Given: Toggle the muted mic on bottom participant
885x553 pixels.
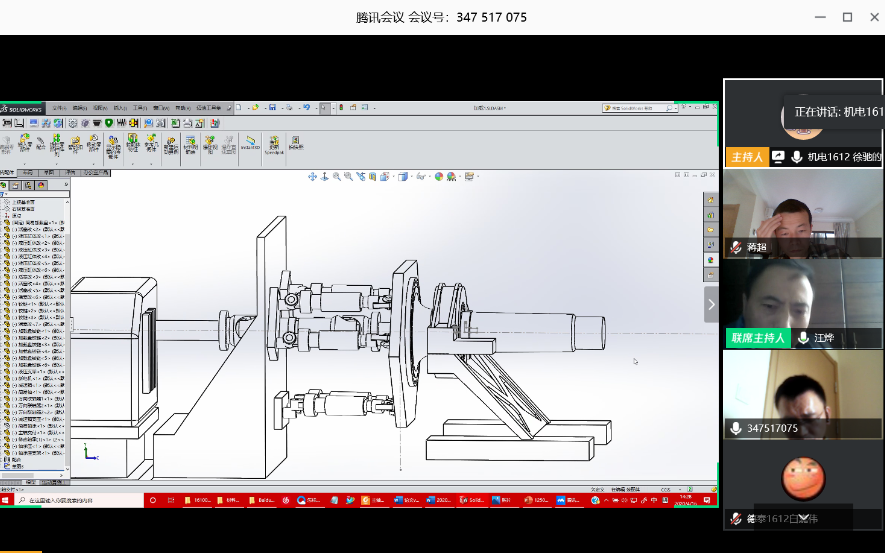Looking at the screenshot, I should click(736, 518).
